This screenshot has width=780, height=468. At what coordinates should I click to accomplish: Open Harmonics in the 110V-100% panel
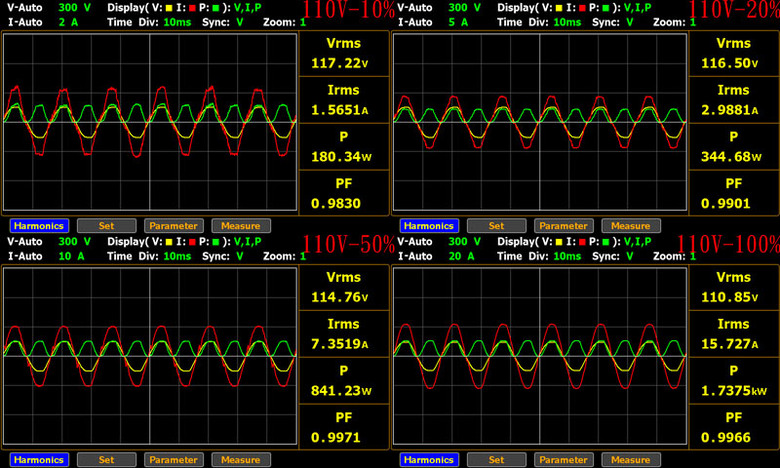click(x=429, y=460)
